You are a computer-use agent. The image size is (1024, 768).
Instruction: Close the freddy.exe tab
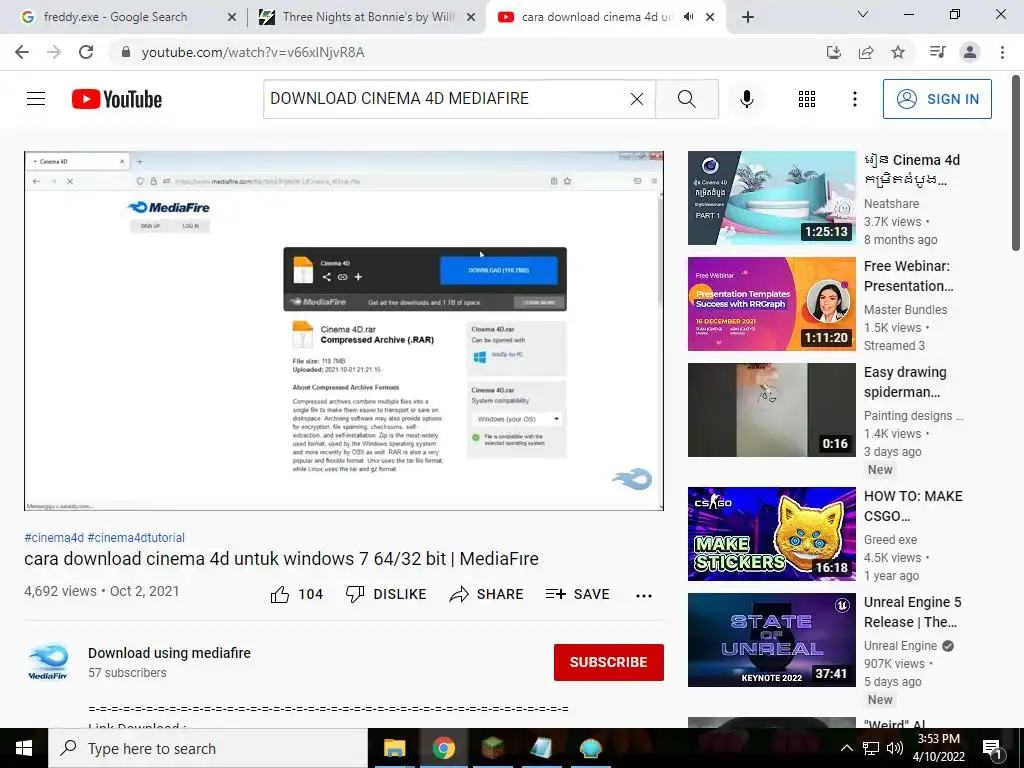tap(232, 18)
